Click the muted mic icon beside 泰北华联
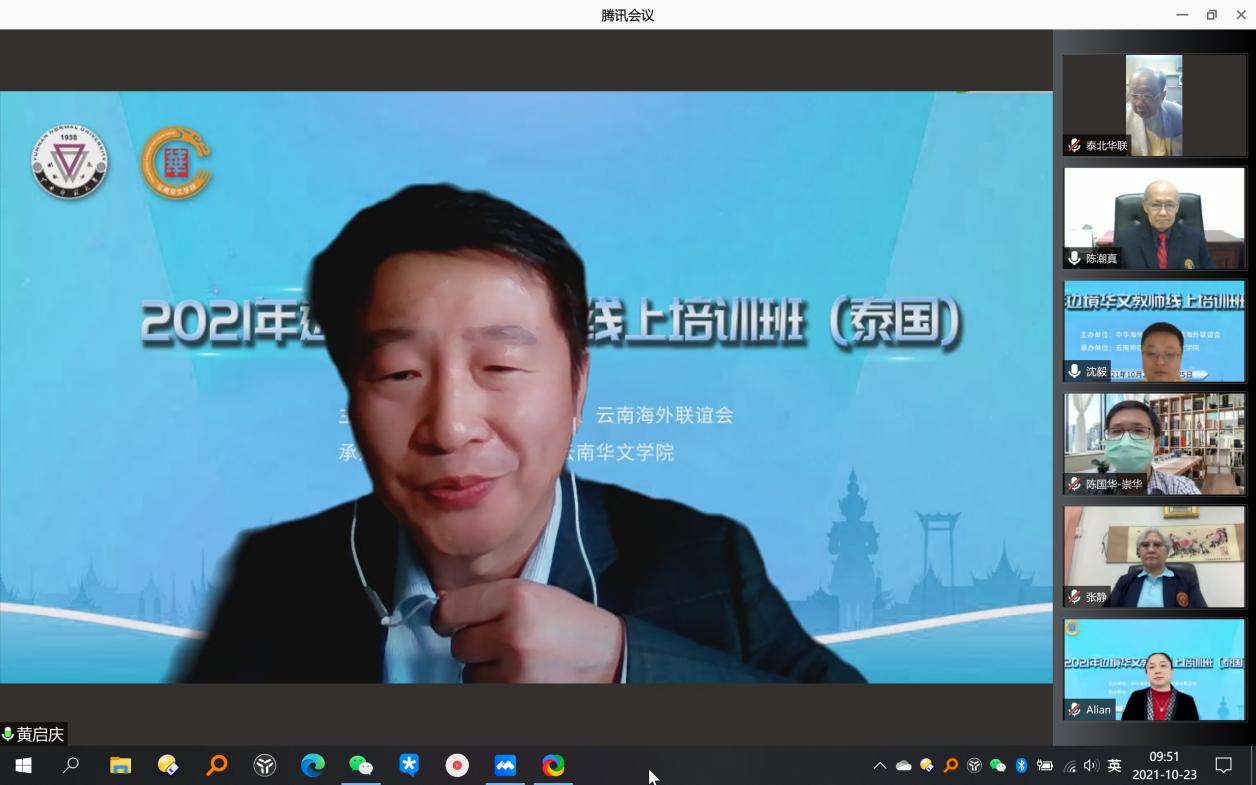This screenshot has width=1256, height=785. click(x=1074, y=146)
